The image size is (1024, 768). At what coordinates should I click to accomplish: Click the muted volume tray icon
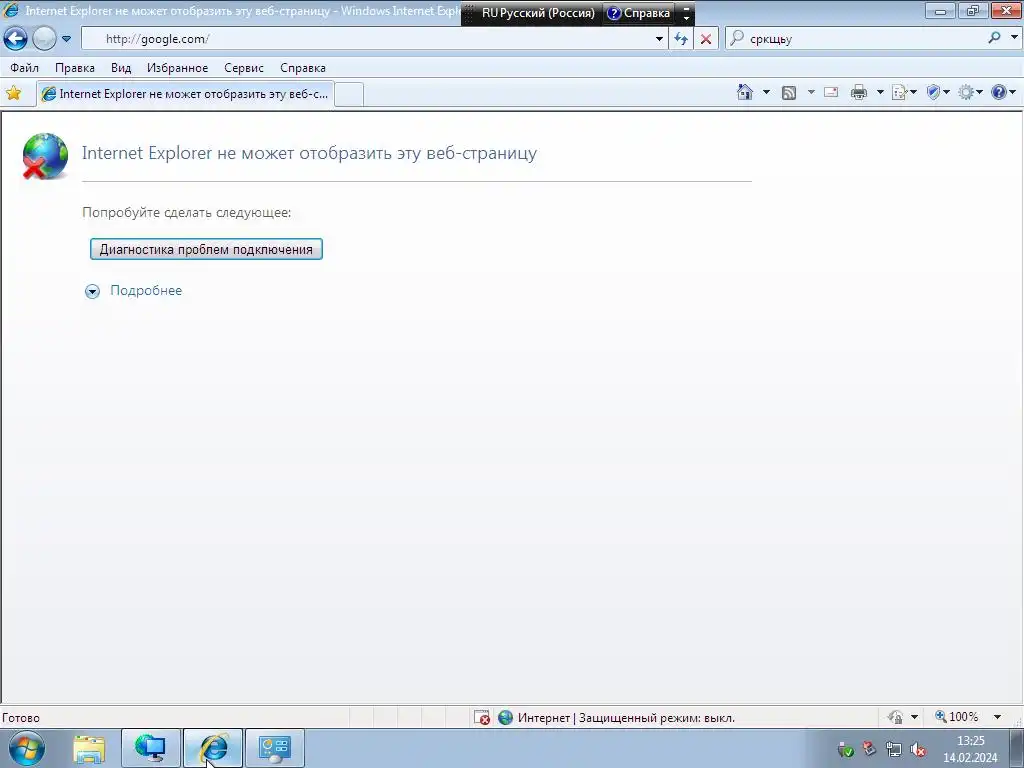918,749
